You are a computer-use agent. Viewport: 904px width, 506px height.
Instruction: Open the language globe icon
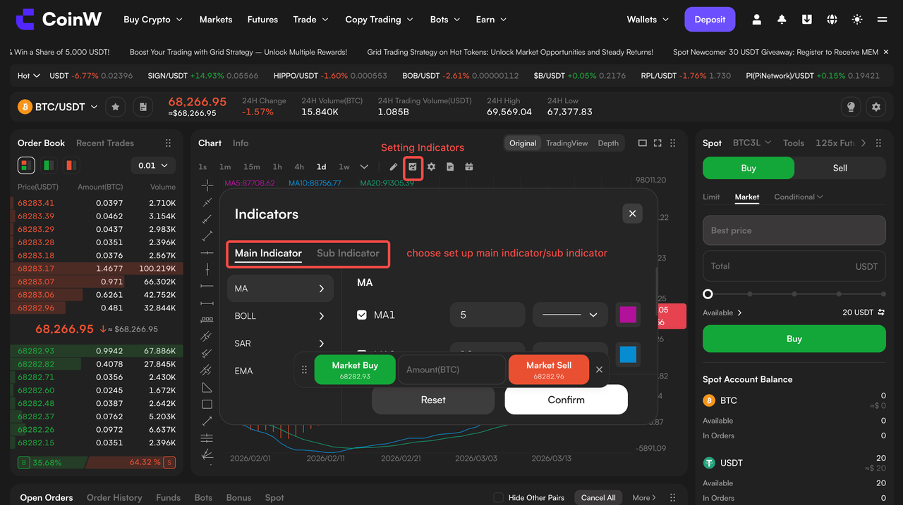832,20
